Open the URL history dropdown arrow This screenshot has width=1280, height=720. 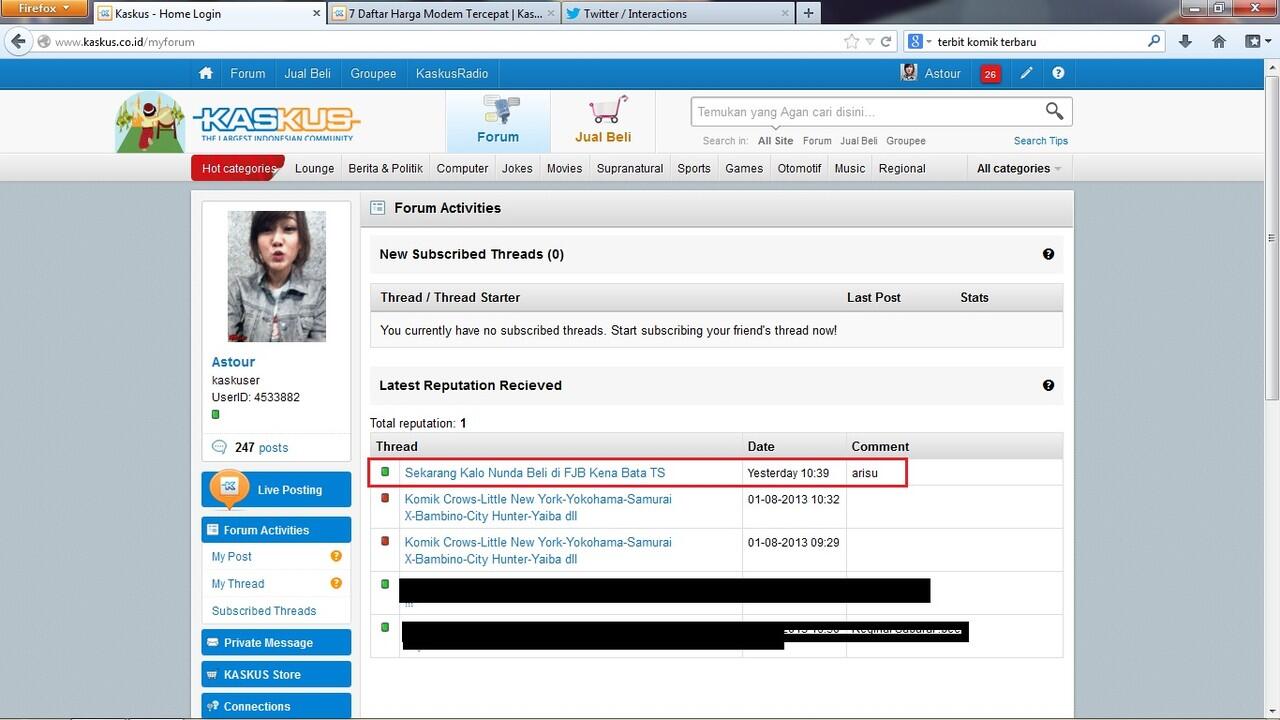click(x=870, y=42)
